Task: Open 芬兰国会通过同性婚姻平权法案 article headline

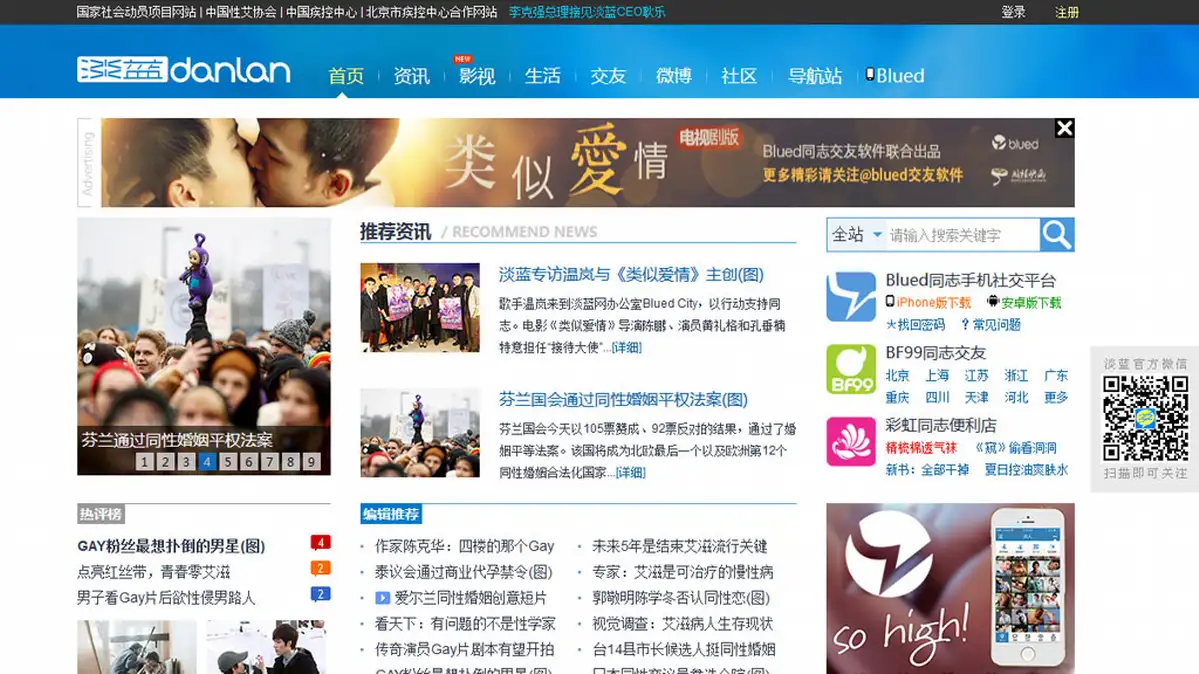Action: pyautogui.click(x=622, y=399)
